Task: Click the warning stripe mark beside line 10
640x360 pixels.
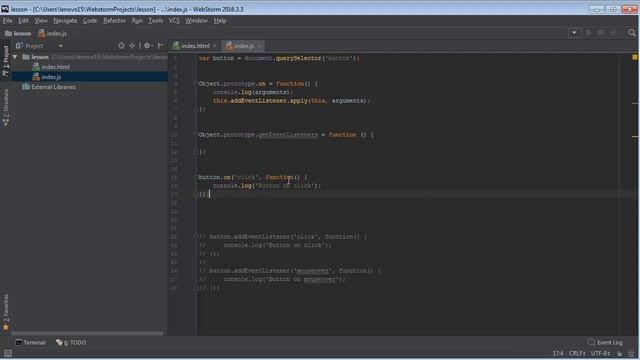Action: click(635, 136)
